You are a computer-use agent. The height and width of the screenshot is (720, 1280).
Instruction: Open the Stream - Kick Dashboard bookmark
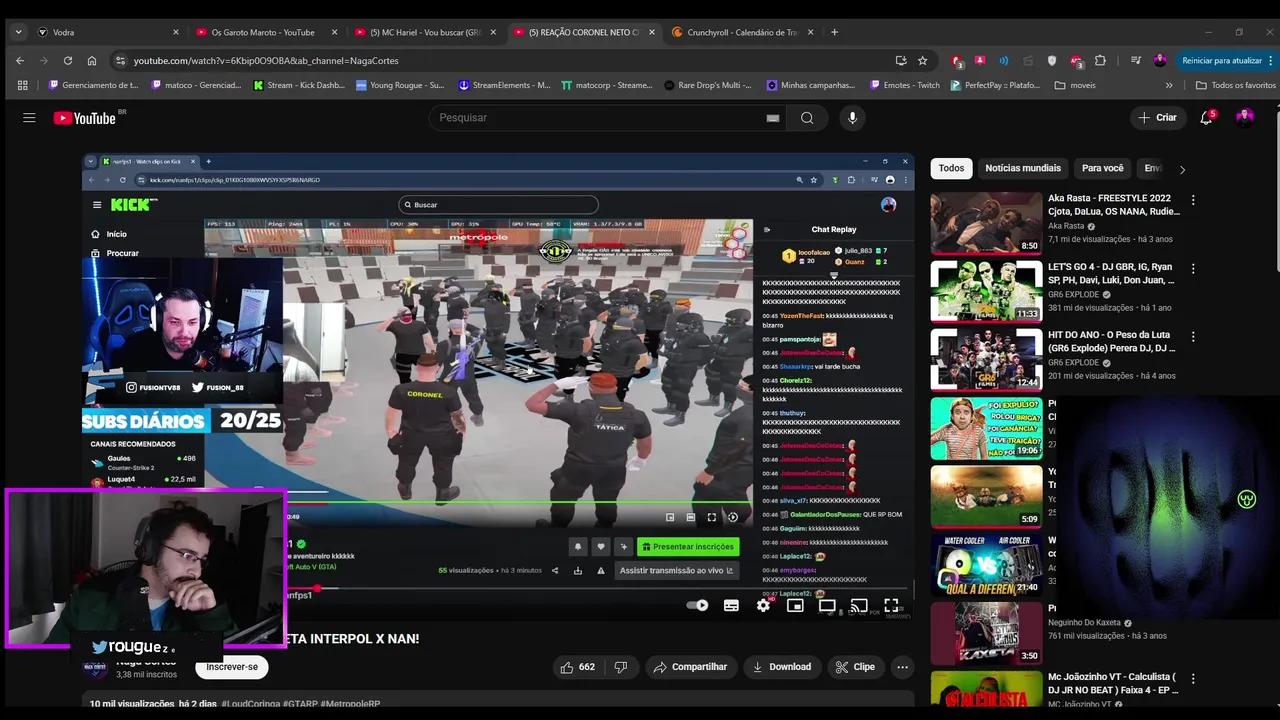pos(299,85)
